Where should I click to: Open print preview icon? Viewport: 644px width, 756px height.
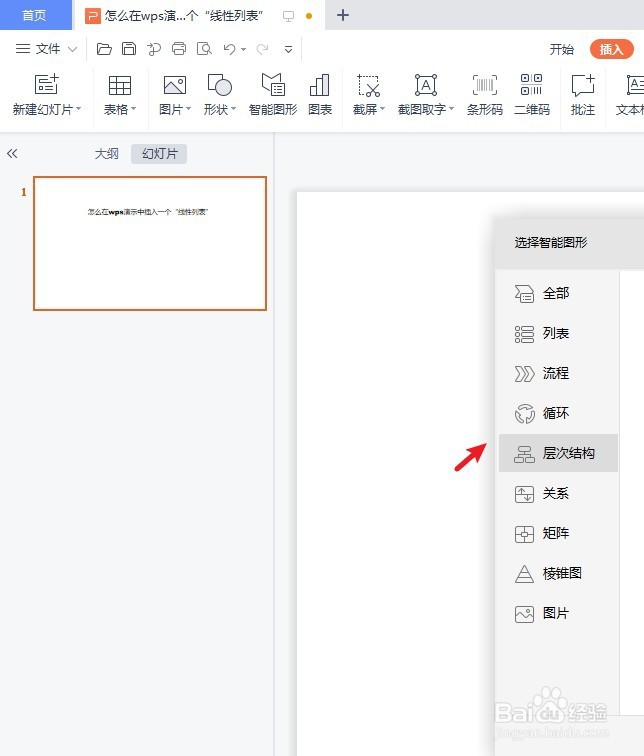pyautogui.click(x=204, y=49)
